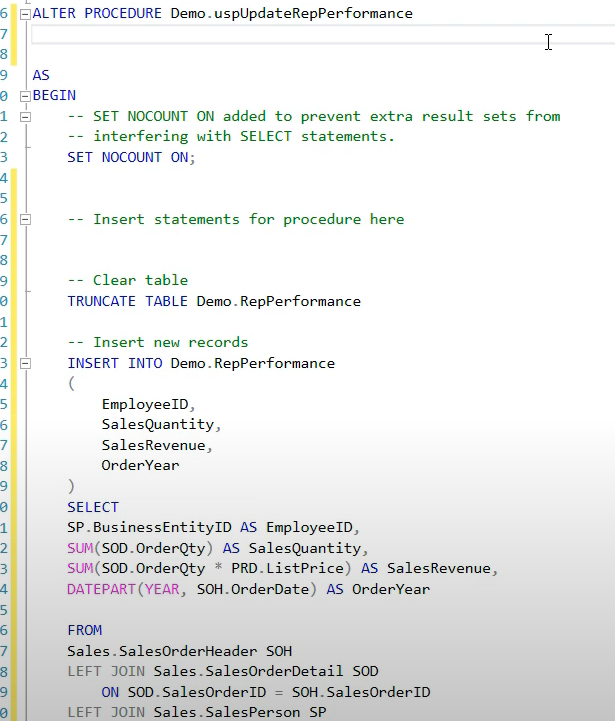Click the '-- Insert new records' comment

point(158,343)
